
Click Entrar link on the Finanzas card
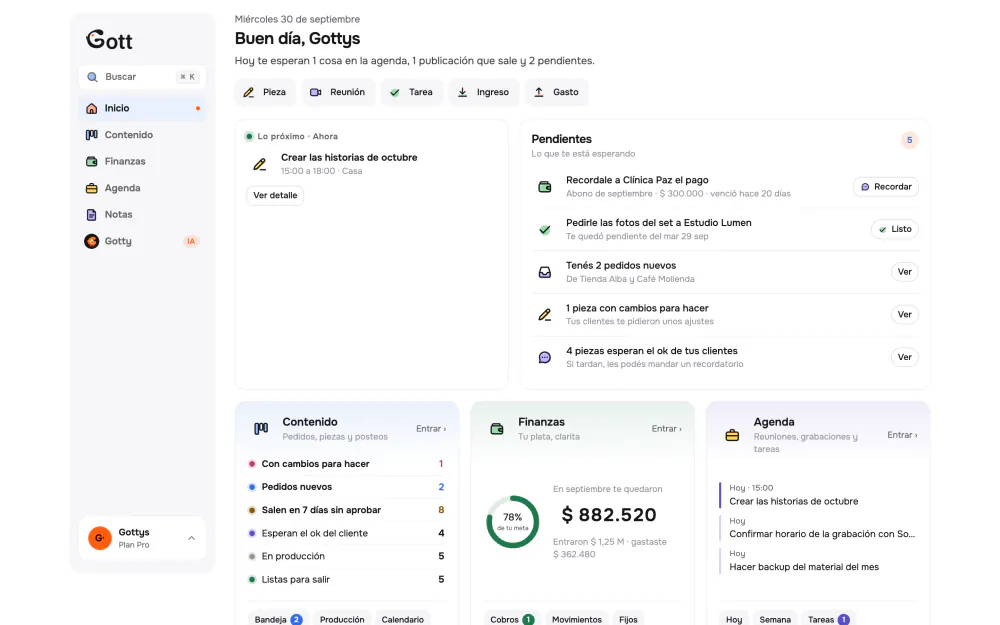(666, 429)
